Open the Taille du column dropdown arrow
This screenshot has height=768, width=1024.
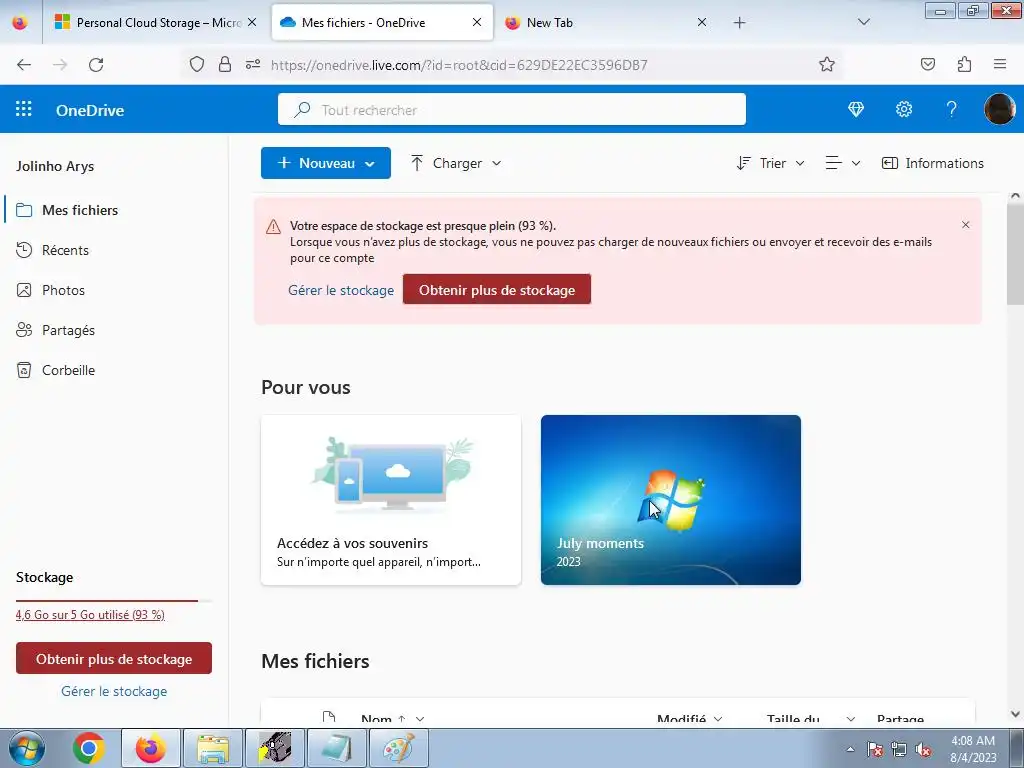coord(850,719)
